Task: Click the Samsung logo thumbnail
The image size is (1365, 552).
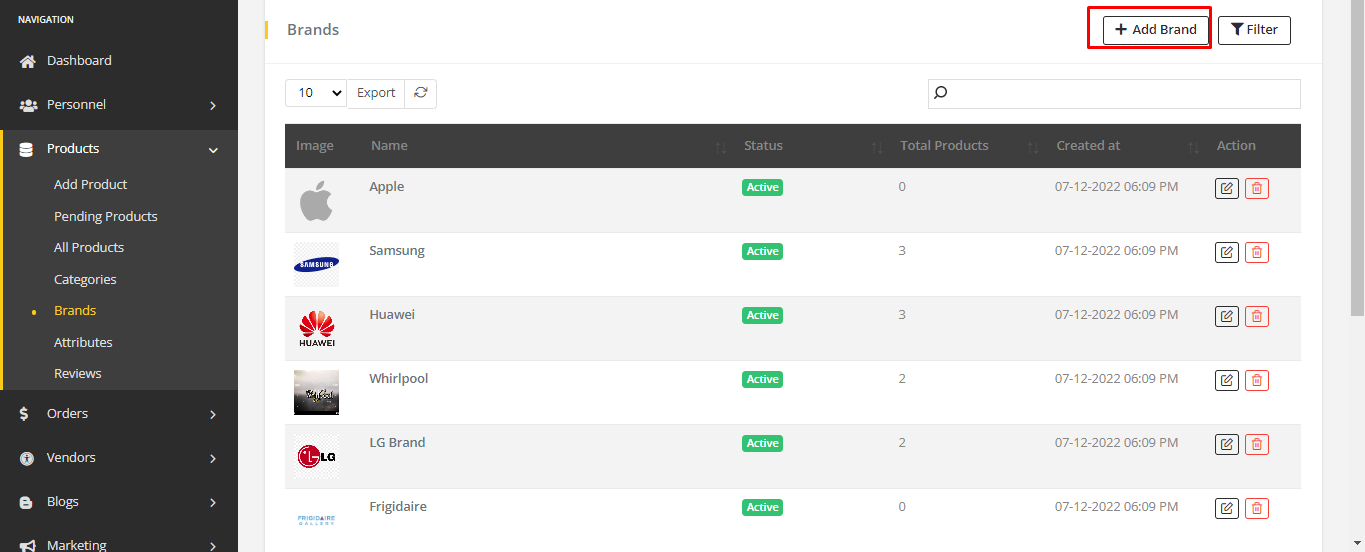Action: tap(316, 264)
